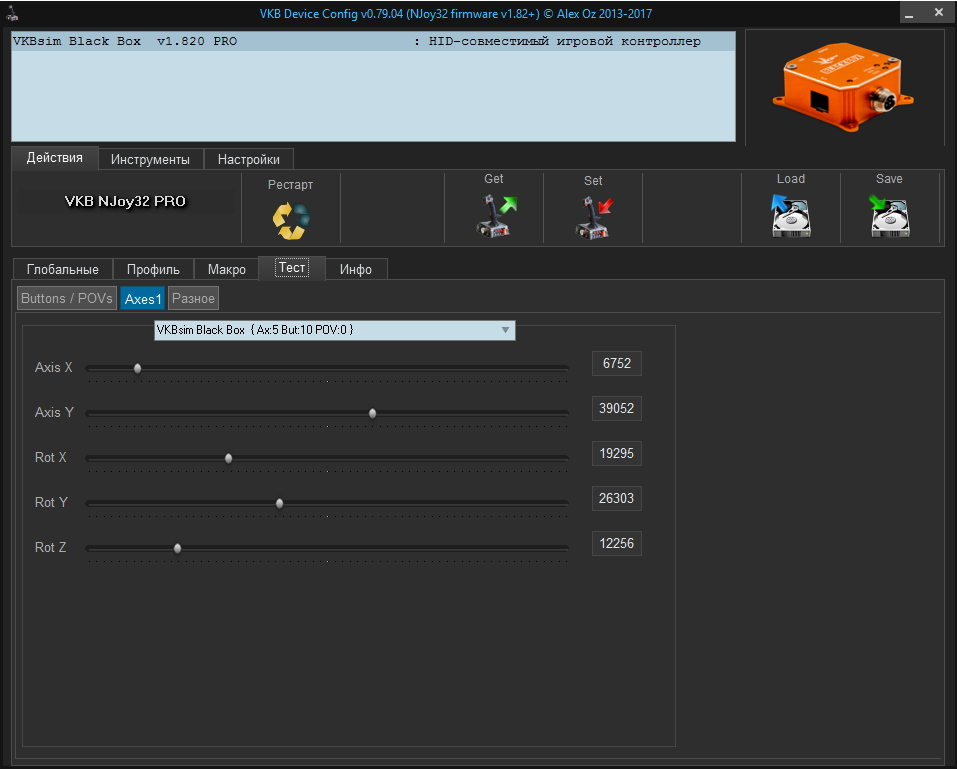Switch to the Инфо tab
Viewport: 957px width, 769px height.
coord(356,269)
